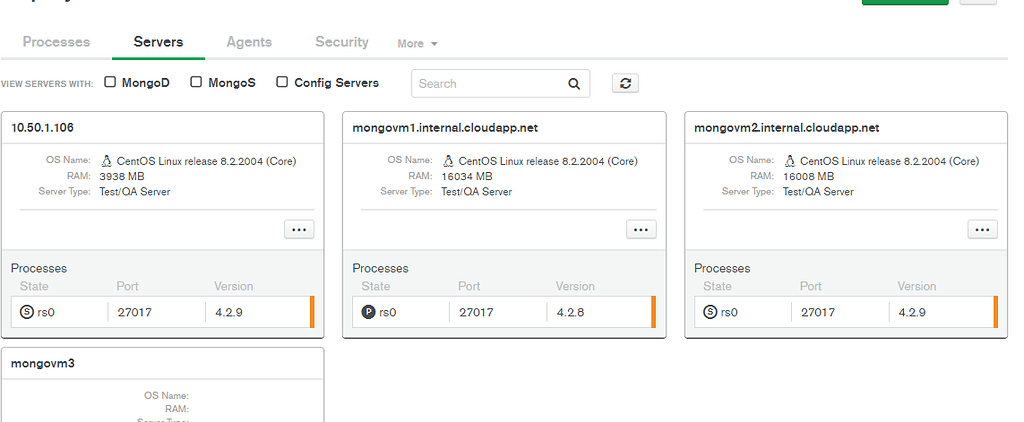
Task: Open ellipsis menu for server 10.50.1.106
Action: coord(299,229)
